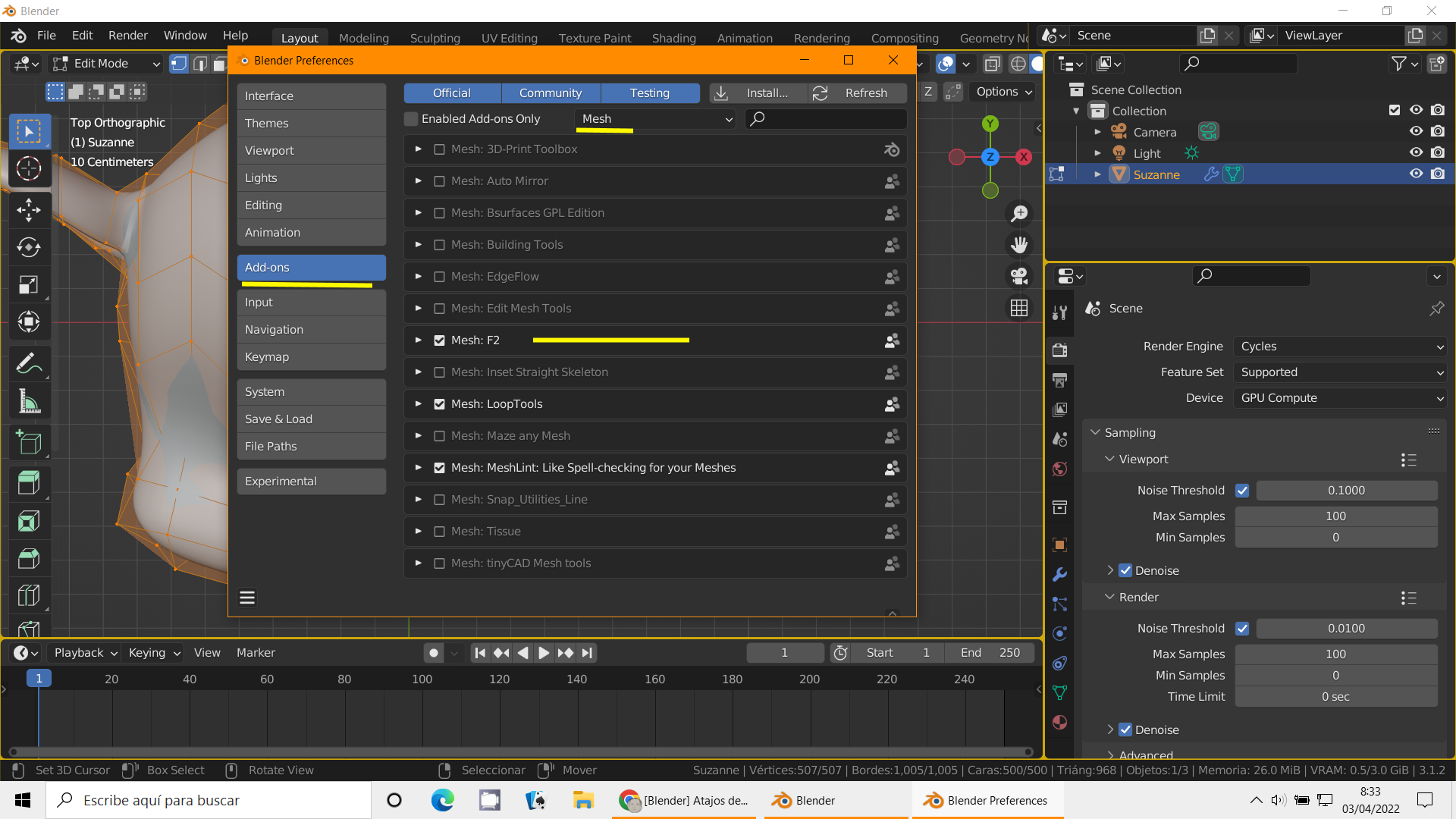Expand the Mesh: F2 add-on details
Image resolution: width=1456 pixels, height=819 pixels.
(418, 340)
